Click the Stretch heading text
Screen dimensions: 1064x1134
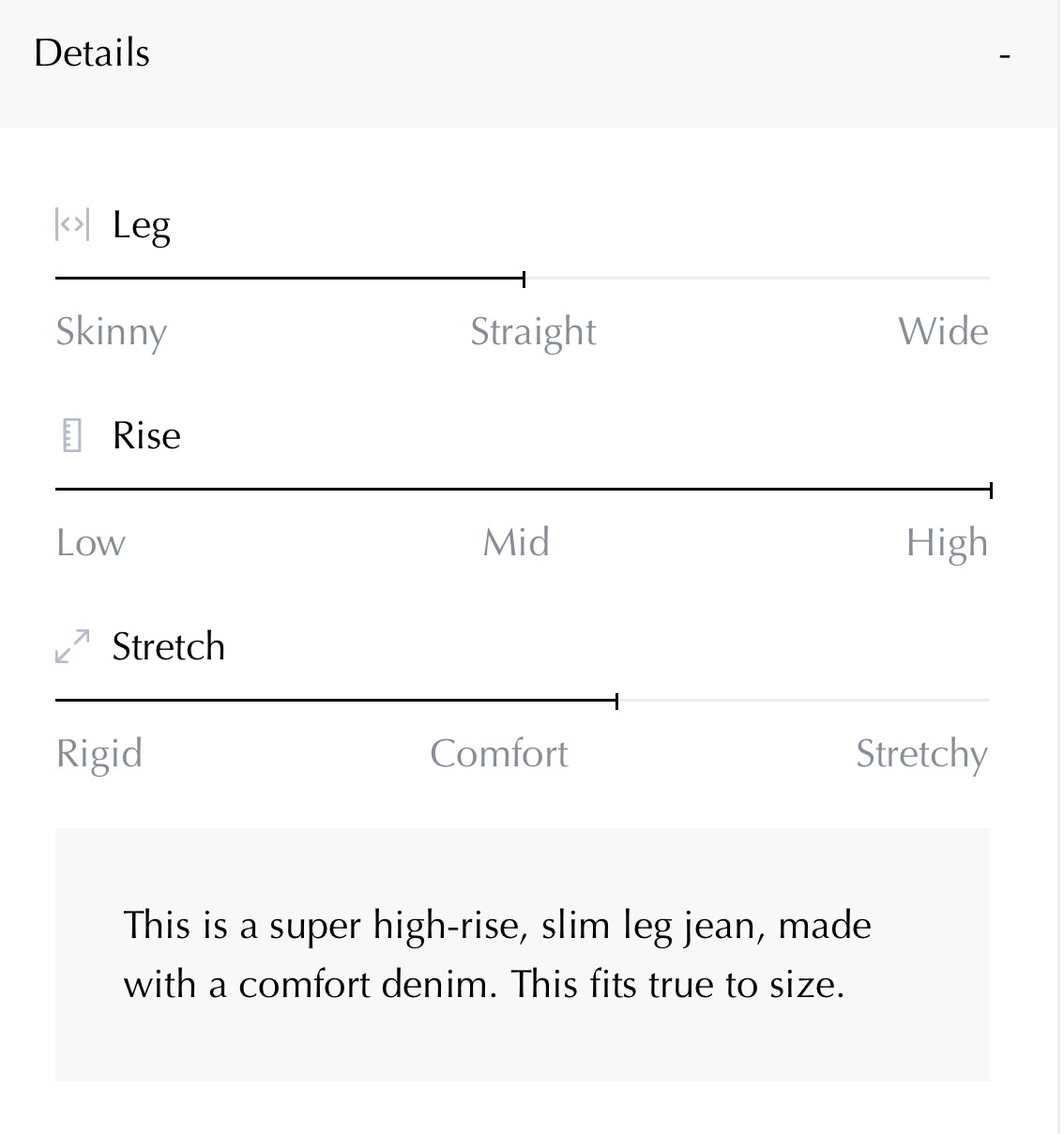tap(169, 647)
